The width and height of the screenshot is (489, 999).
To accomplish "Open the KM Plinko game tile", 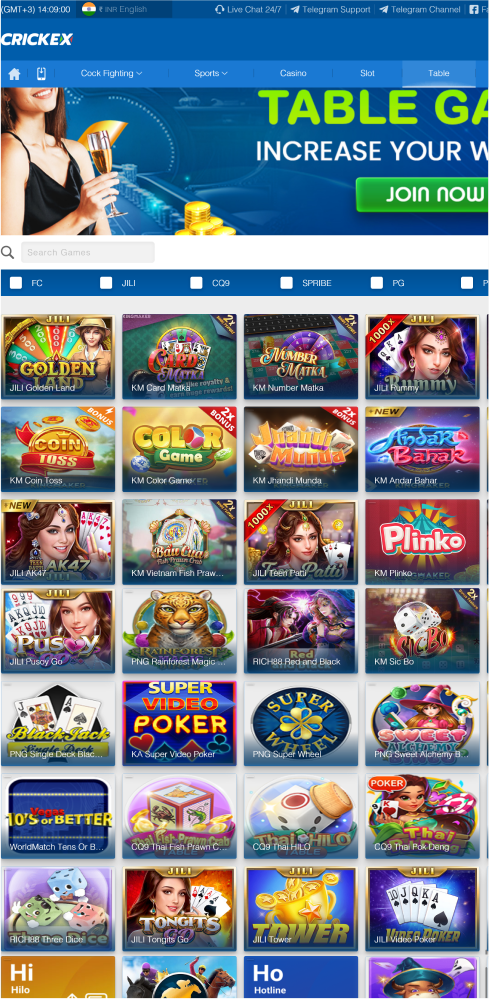I will tap(423, 542).
